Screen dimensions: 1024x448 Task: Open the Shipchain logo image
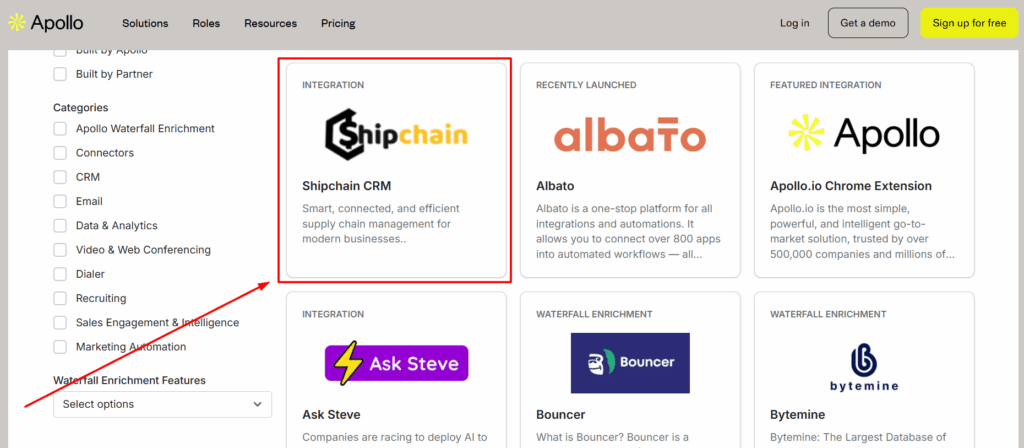[x=396, y=136]
